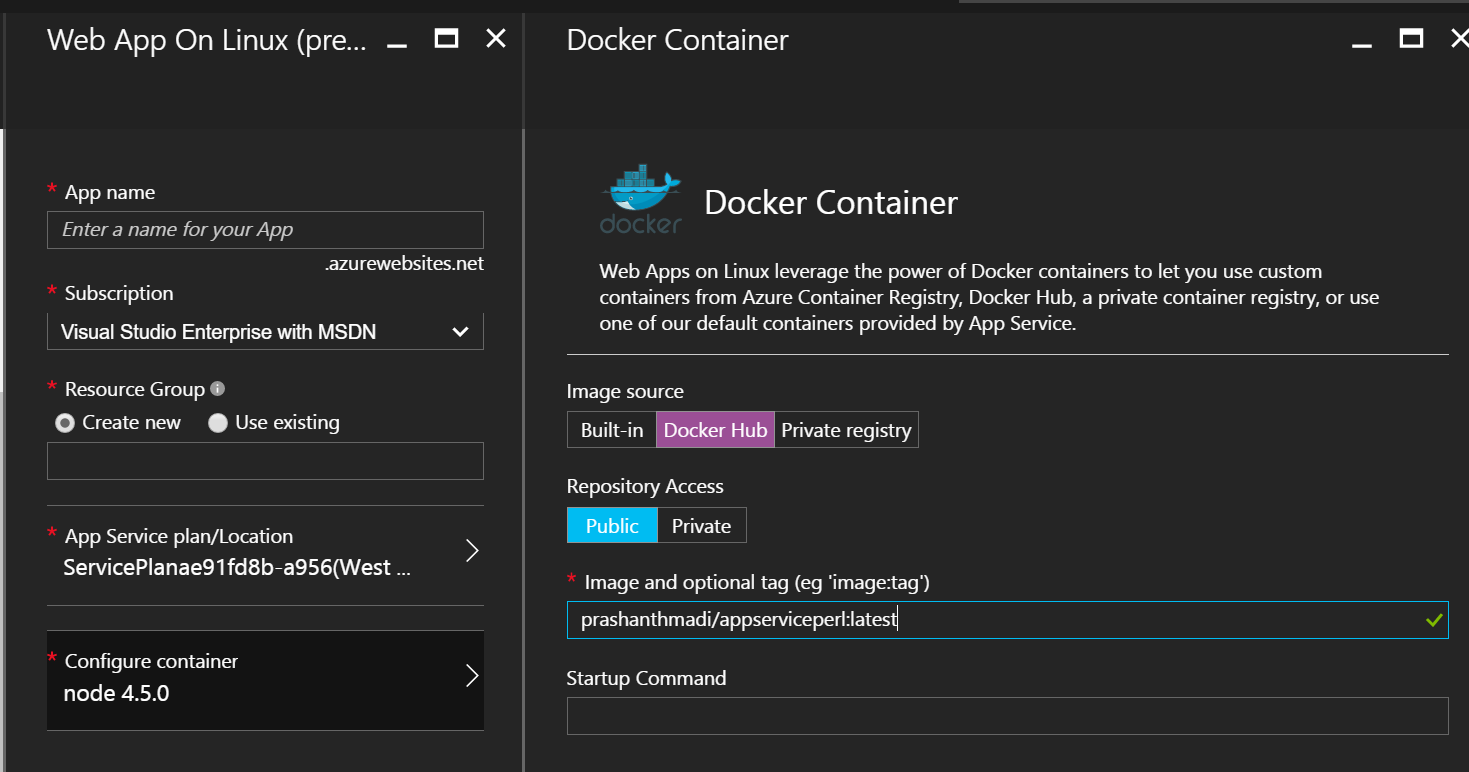1469x772 pixels.
Task: Click the Resource Group name field
Action: point(265,461)
